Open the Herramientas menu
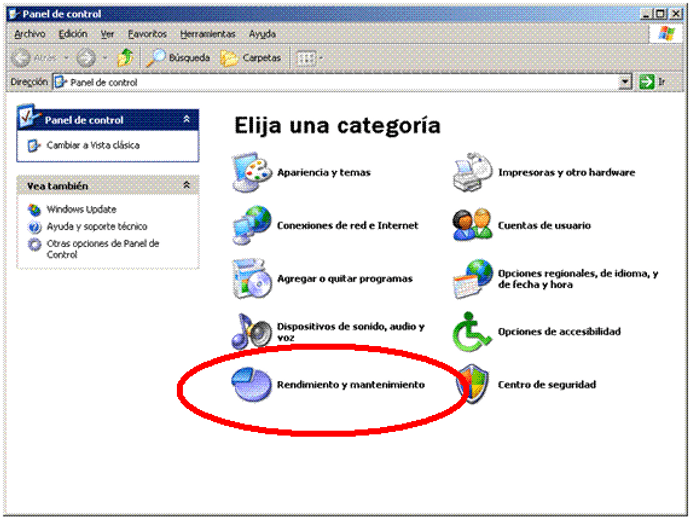This screenshot has height=518, width=690. point(208,34)
